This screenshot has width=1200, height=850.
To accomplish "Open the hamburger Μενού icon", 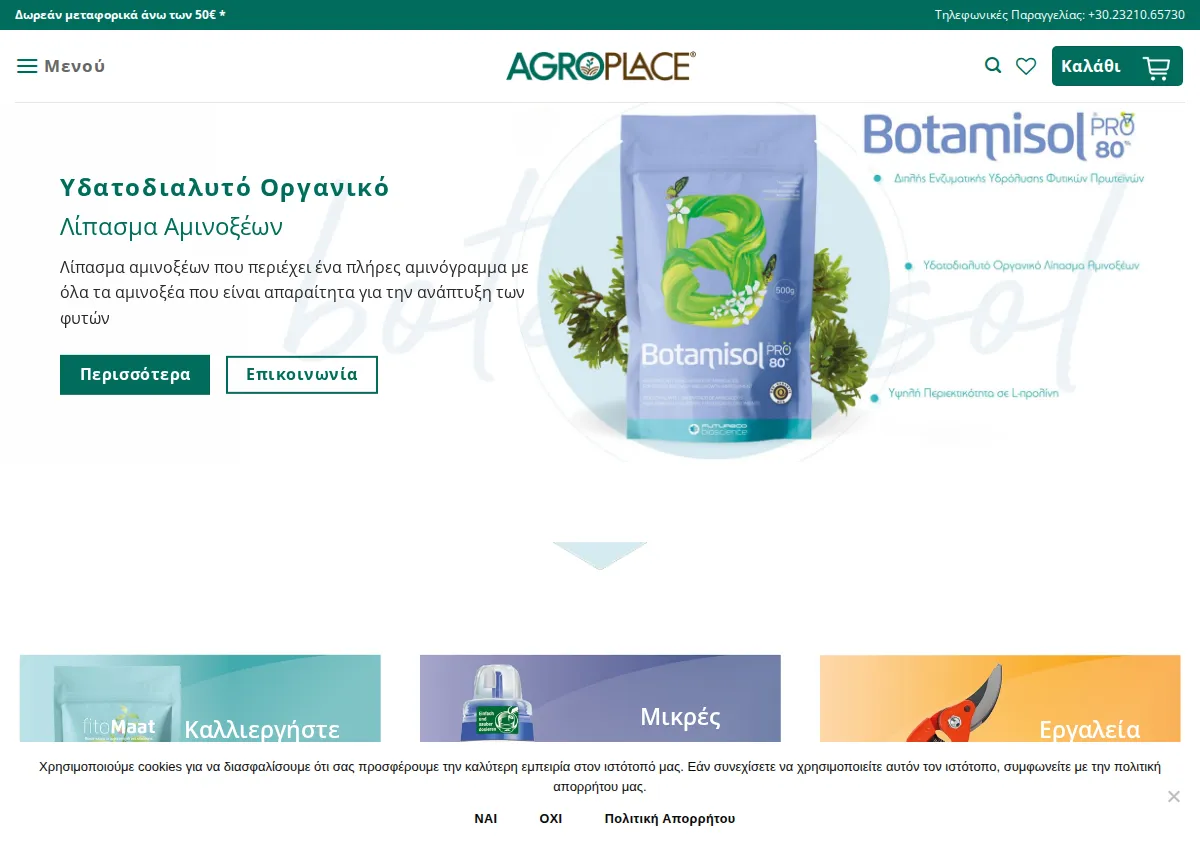I will tap(27, 66).
